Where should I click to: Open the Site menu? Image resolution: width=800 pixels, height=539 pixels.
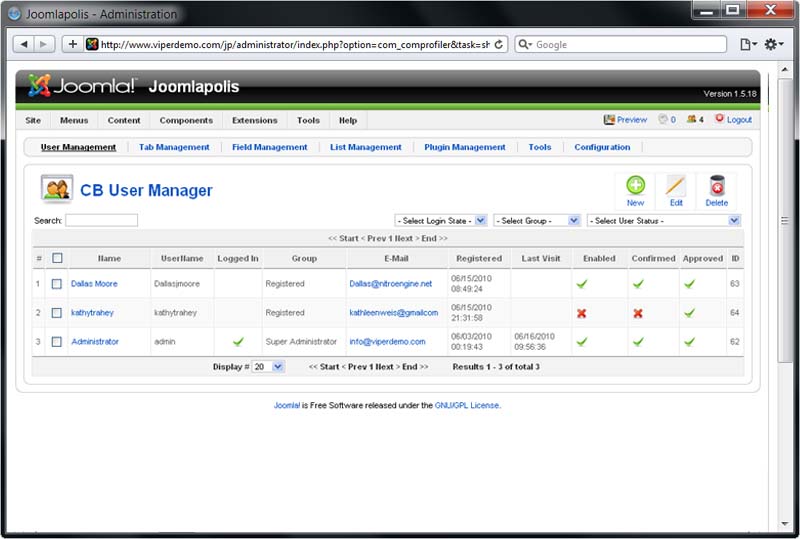tap(33, 120)
